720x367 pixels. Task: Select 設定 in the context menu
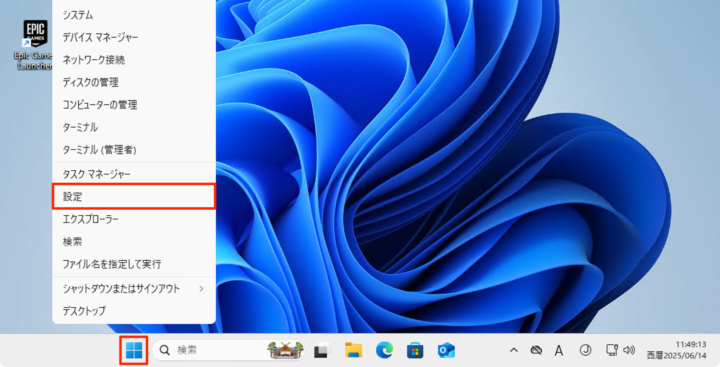[134, 197]
